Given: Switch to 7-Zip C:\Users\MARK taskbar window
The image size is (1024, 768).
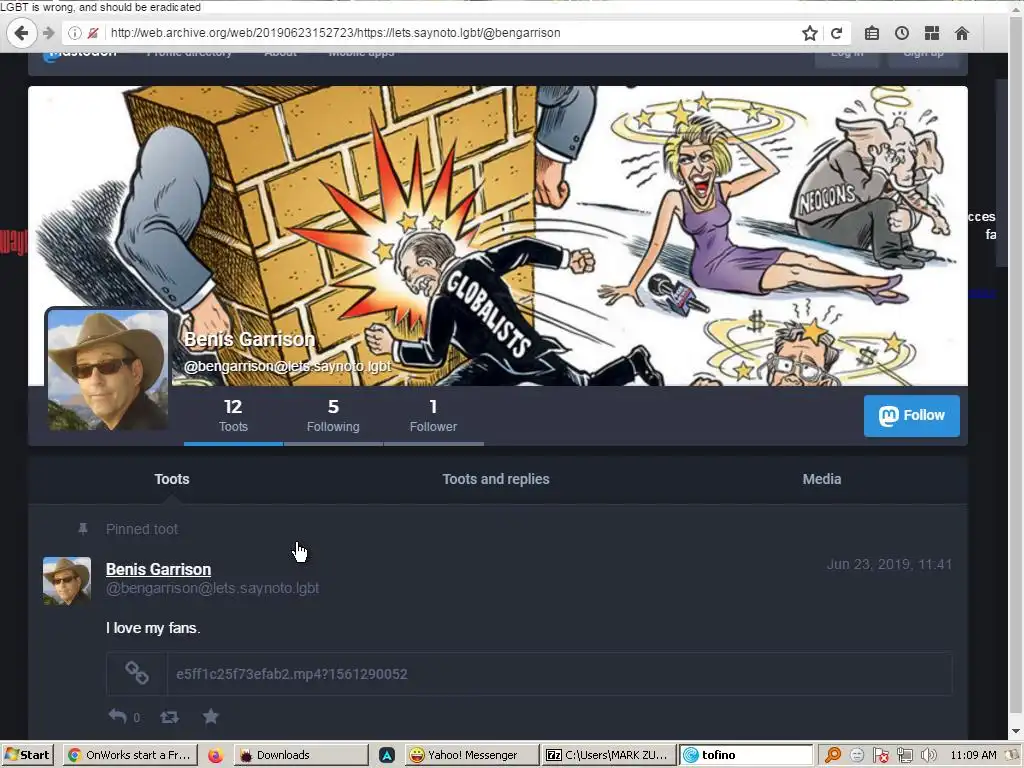Looking at the screenshot, I should tap(609, 755).
